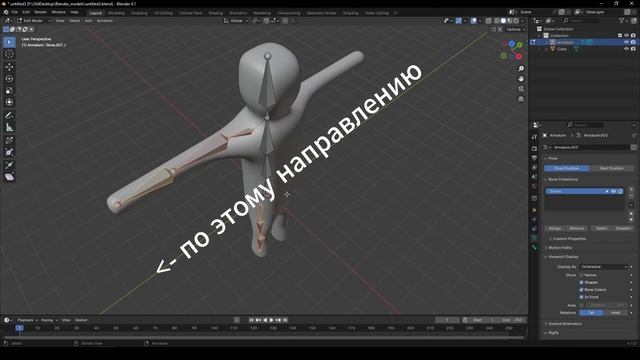Viewport: 640px width, 360px height.
Task: Open the Edit menu
Action: 26,12
